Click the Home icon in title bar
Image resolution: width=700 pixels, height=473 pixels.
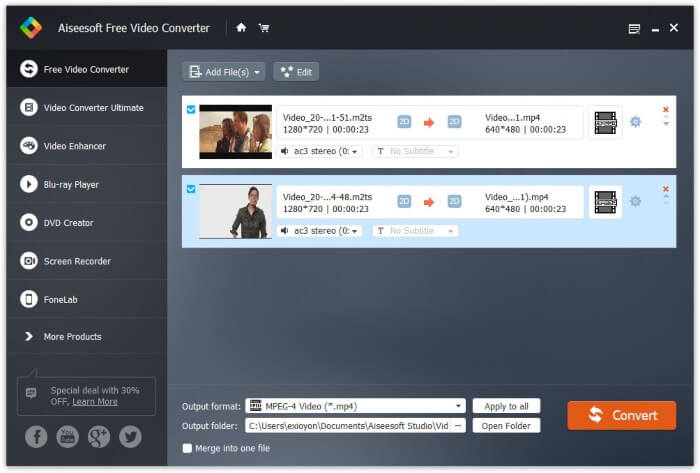(241, 28)
